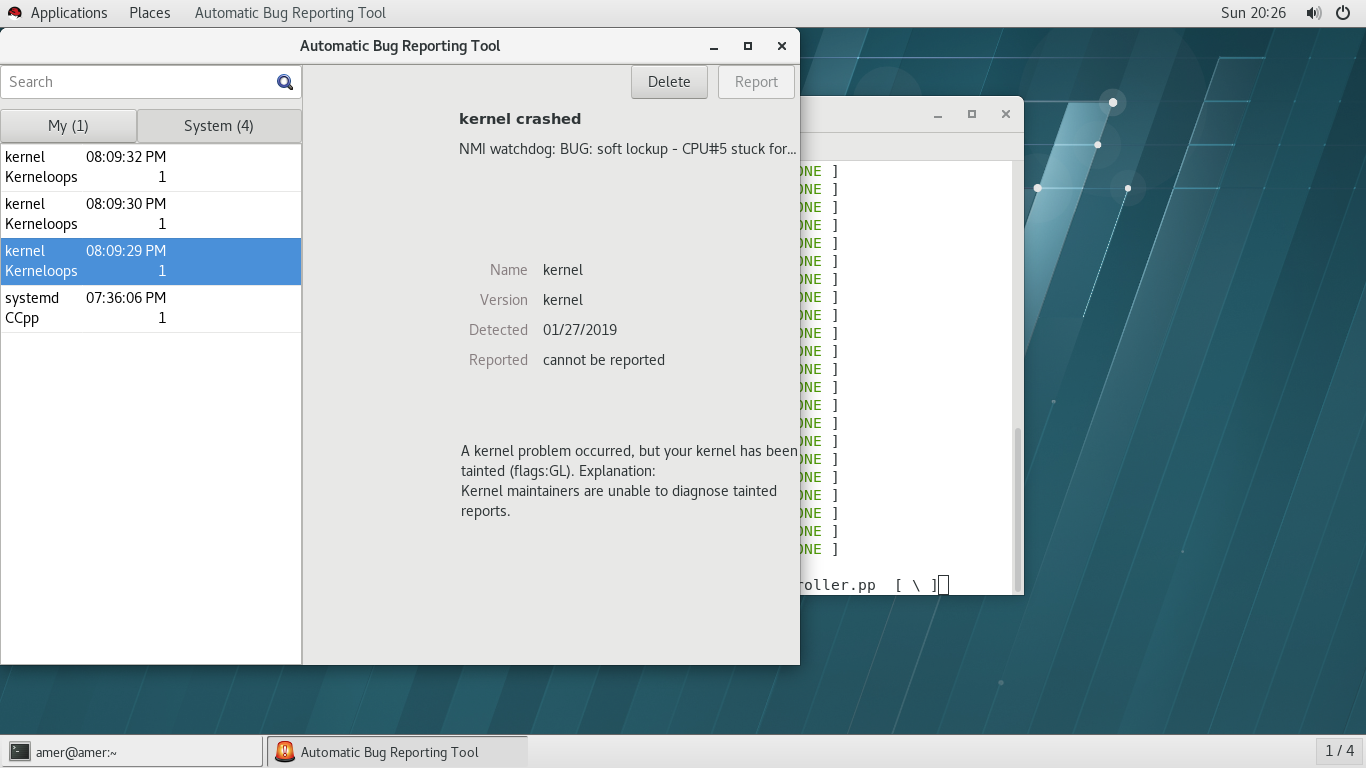Close the terminal window behind
This screenshot has height=768, width=1366.
coord(1006,115)
